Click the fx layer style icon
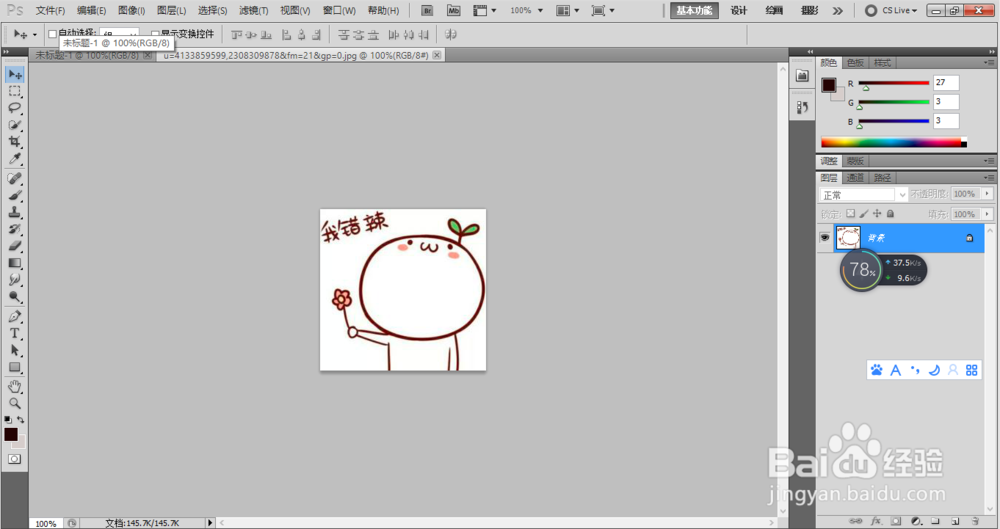Image resolution: width=1000 pixels, height=529 pixels. [876, 521]
